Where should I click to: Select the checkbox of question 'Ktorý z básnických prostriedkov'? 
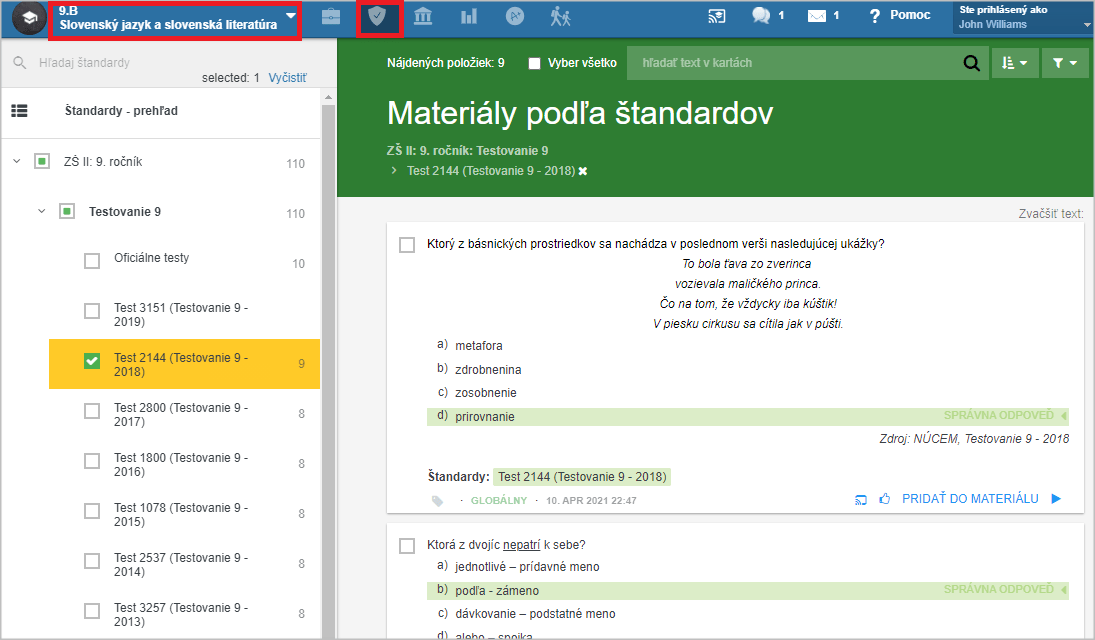[x=406, y=245]
